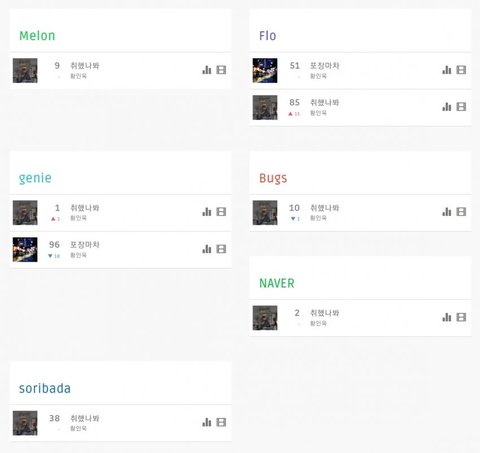Open the Flo chart heading
The image size is (480, 453).
pos(268,36)
